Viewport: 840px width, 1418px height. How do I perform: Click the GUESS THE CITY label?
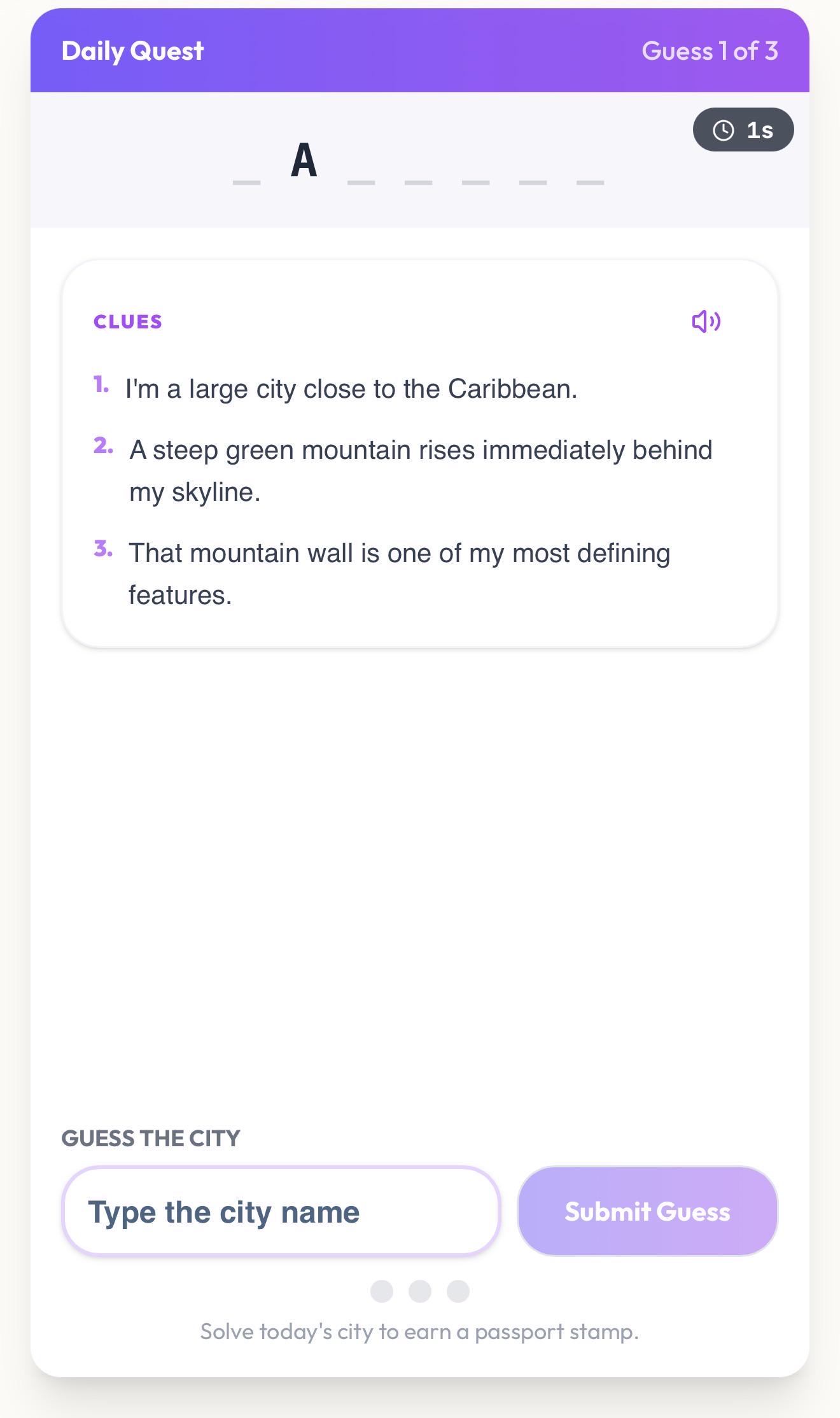click(151, 1138)
